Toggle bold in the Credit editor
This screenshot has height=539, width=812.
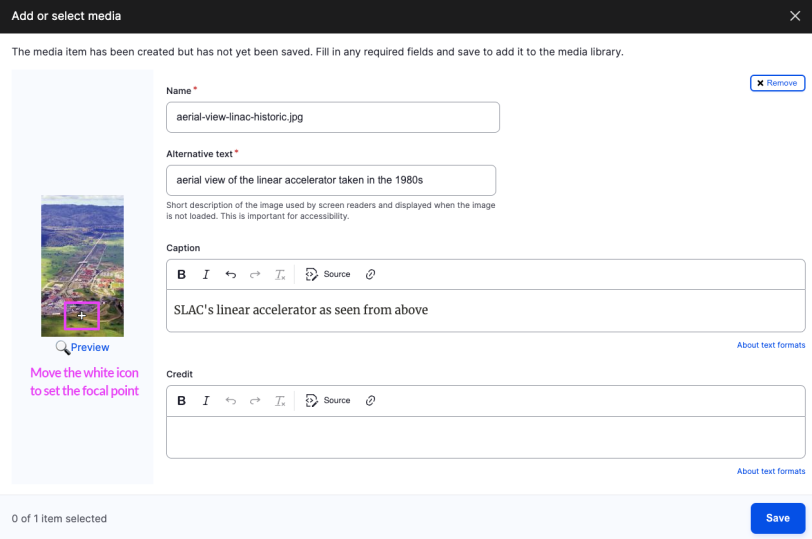coord(181,401)
